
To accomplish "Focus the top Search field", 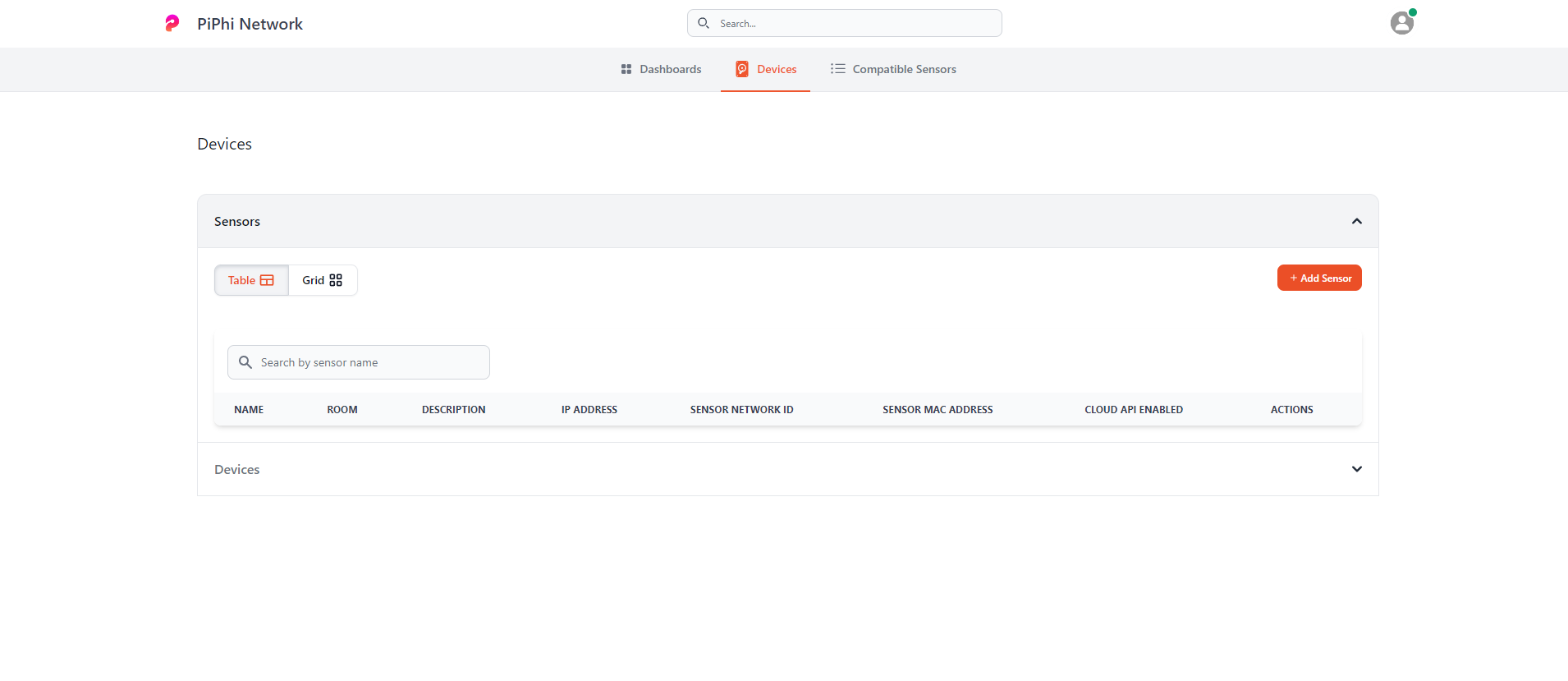I will coord(845,23).
